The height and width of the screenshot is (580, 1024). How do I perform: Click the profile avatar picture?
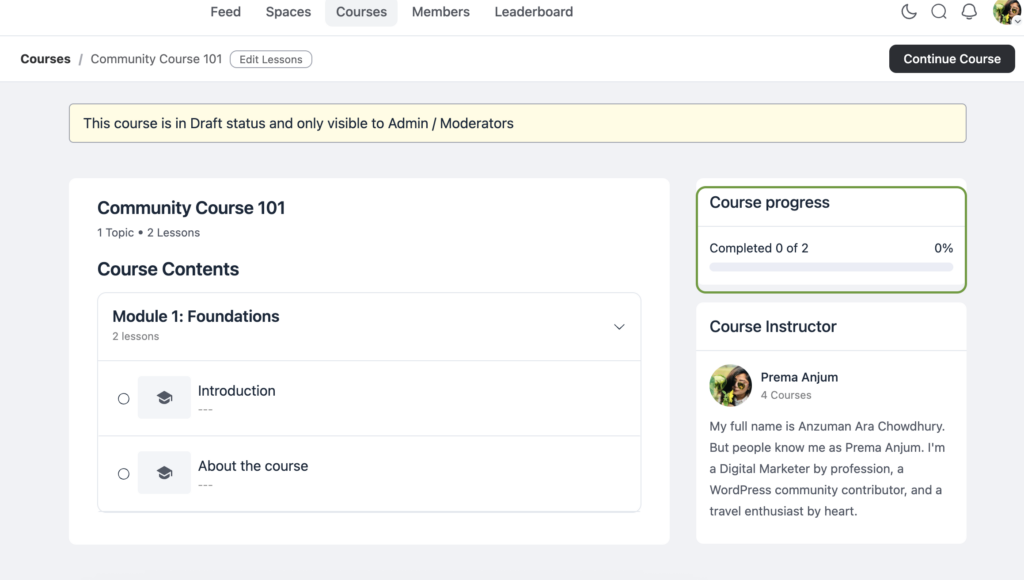(1004, 12)
